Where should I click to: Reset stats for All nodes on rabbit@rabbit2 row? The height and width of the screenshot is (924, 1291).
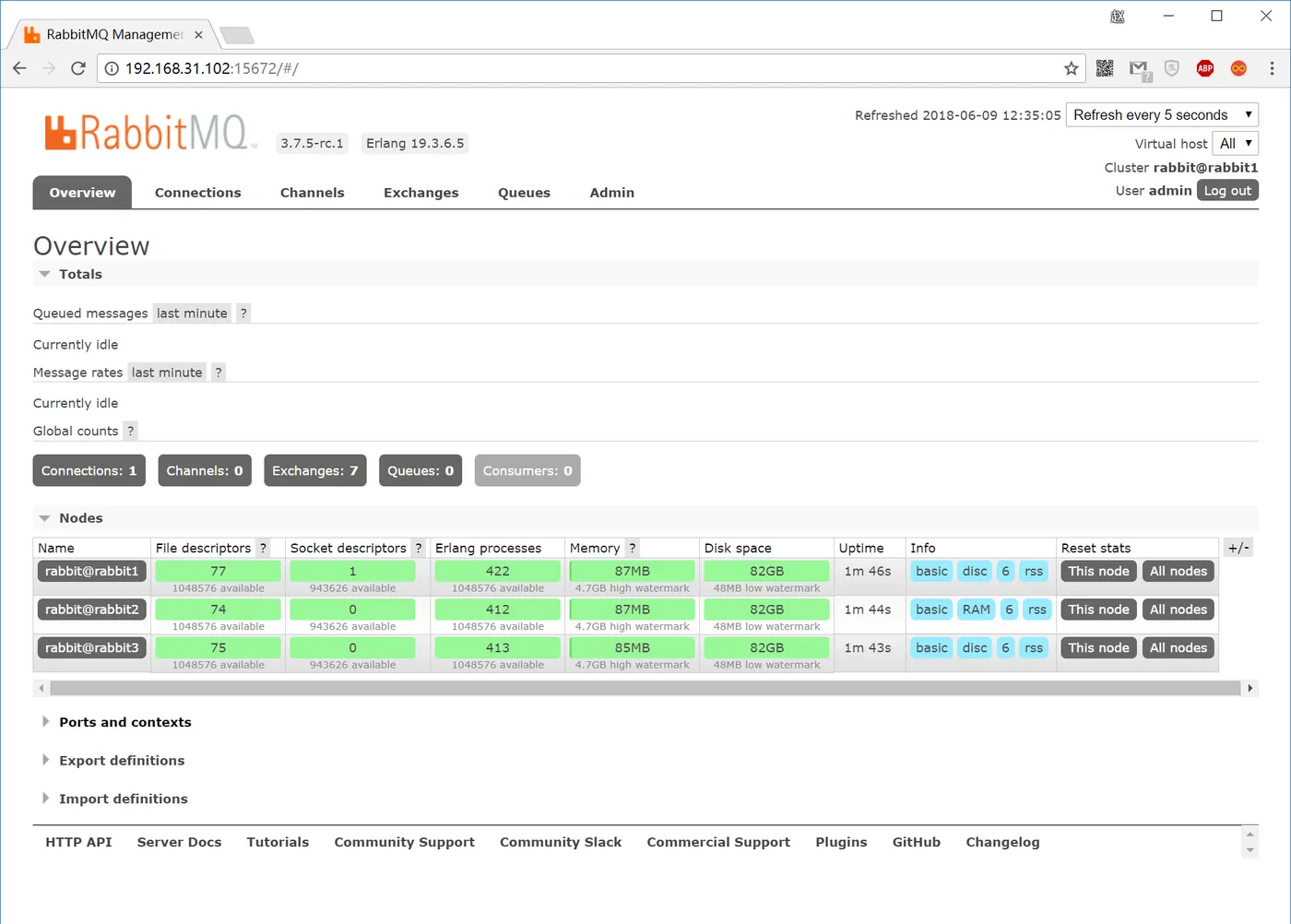pyautogui.click(x=1178, y=610)
